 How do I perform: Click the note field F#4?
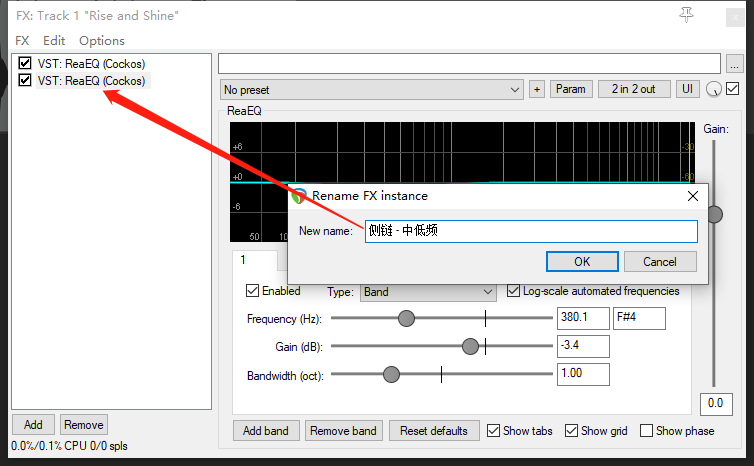coord(639,318)
